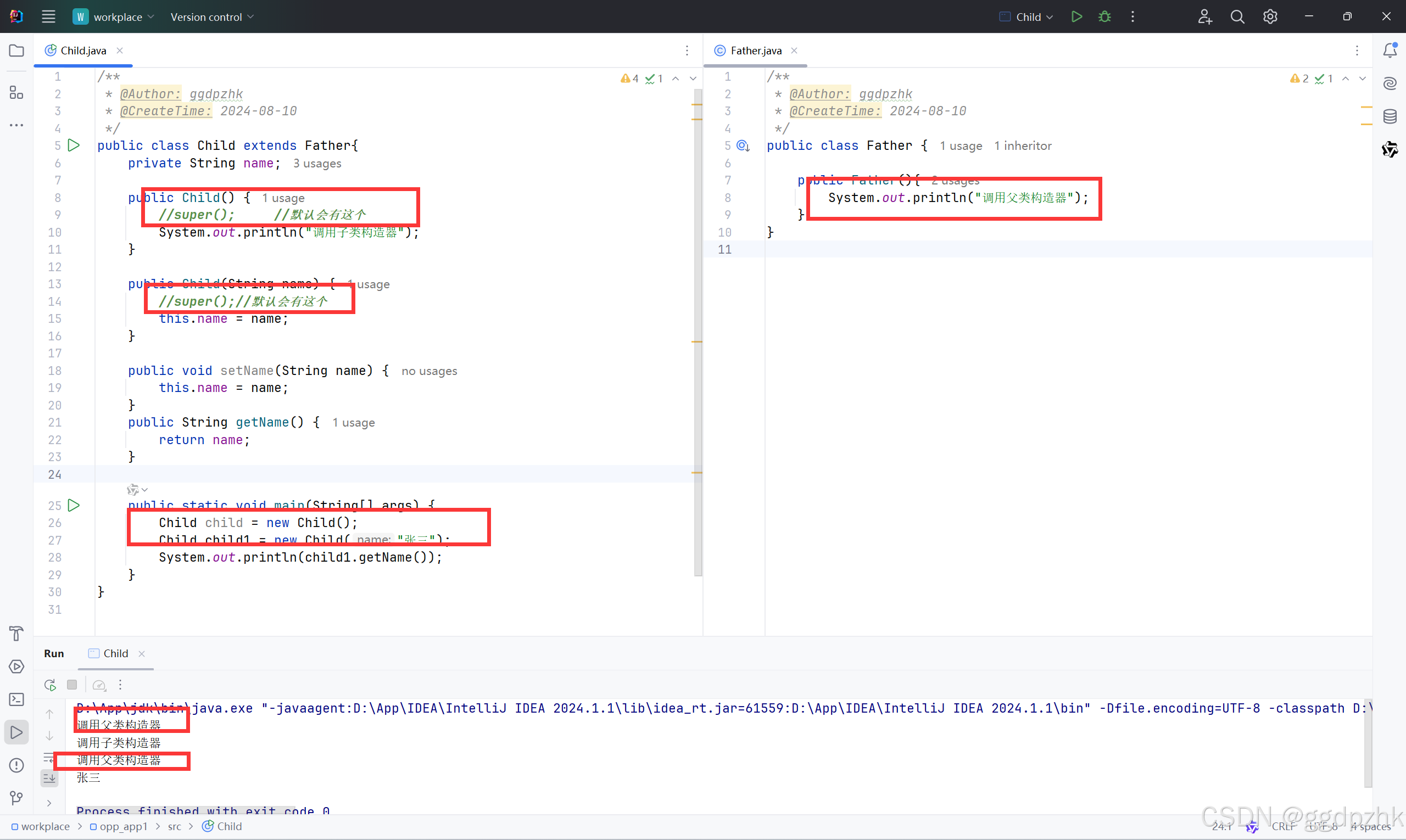The image size is (1406, 840).
Task: Run the Child configuration
Action: pos(1076,16)
